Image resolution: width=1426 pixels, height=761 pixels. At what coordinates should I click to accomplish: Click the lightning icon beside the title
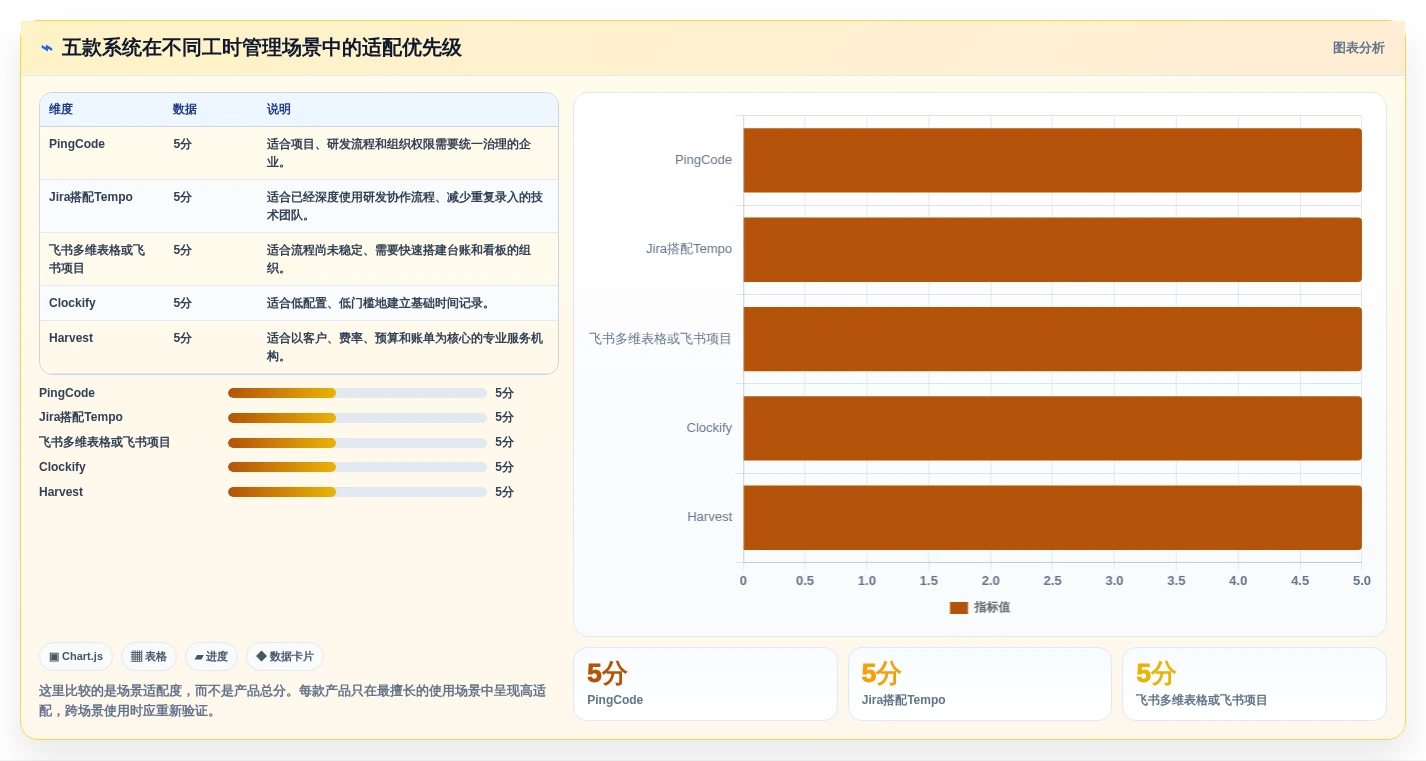tap(47, 48)
